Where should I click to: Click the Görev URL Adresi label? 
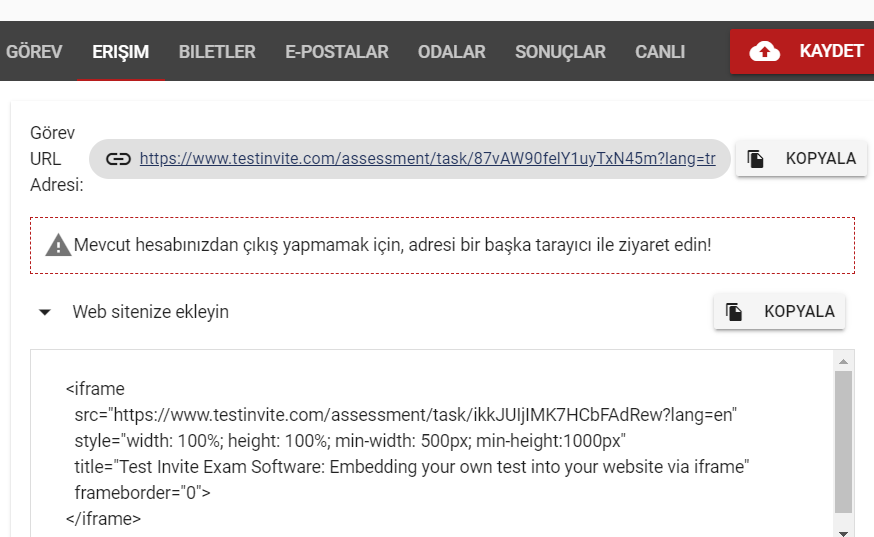pos(56,159)
